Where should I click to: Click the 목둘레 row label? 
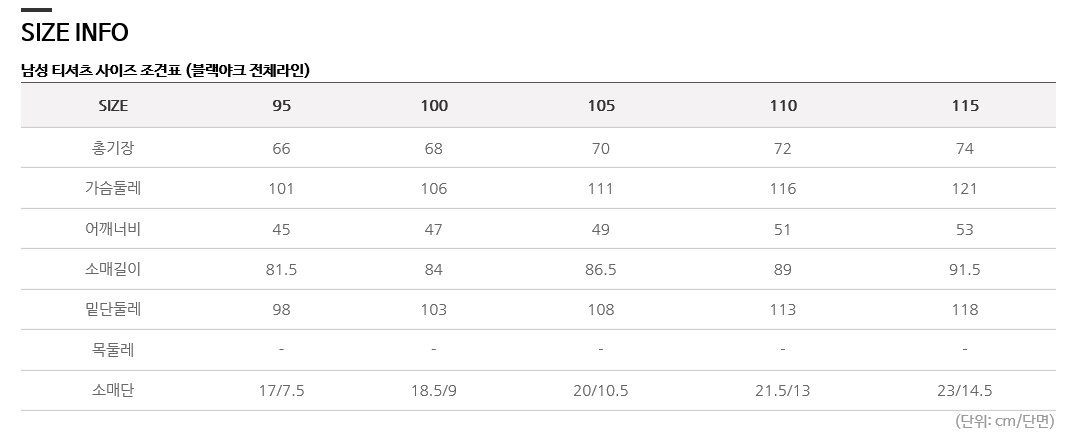click(113, 350)
